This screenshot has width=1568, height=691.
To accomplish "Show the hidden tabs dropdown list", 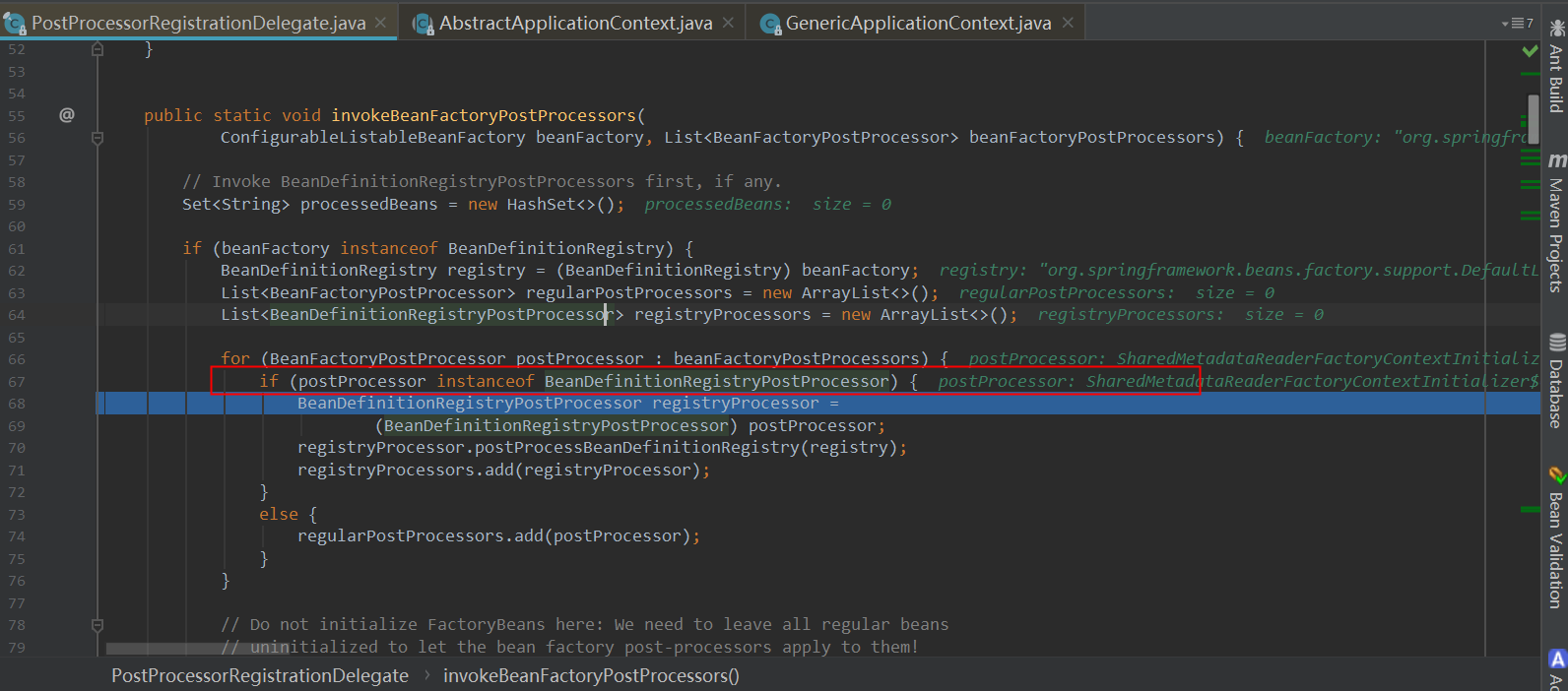I will coord(1517,24).
